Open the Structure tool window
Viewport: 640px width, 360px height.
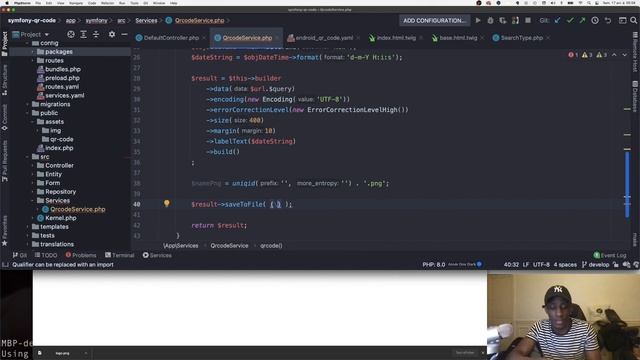pos(4,80)
